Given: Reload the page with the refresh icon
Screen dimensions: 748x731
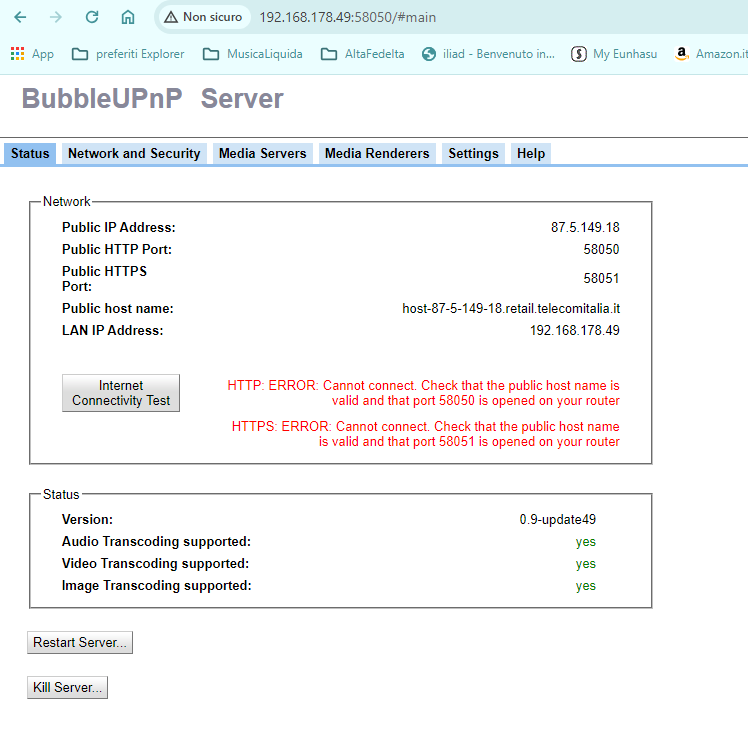Looking at the screenshot, I should (x=92, y=17).
